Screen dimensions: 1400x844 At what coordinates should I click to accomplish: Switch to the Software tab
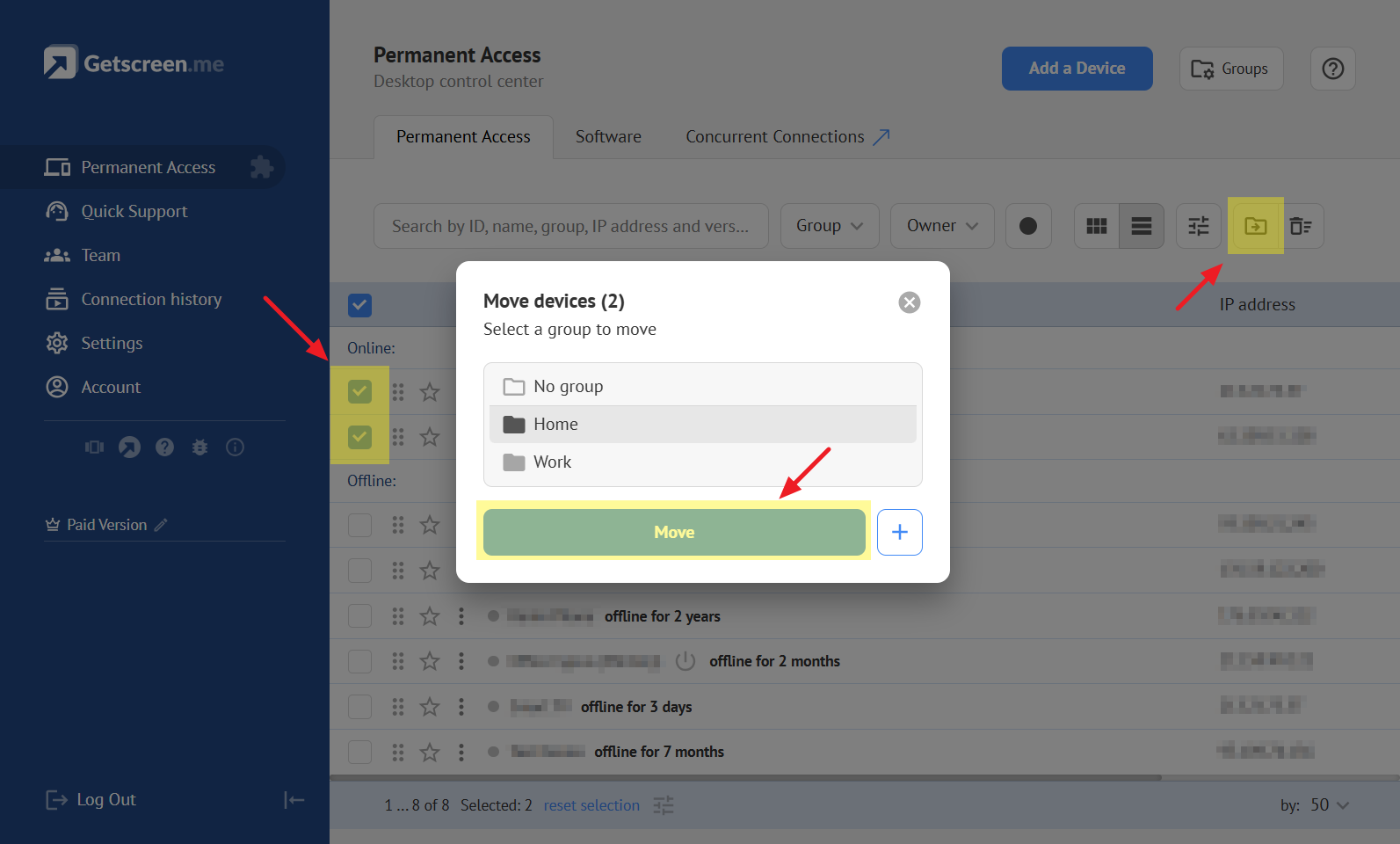point(608,137)
